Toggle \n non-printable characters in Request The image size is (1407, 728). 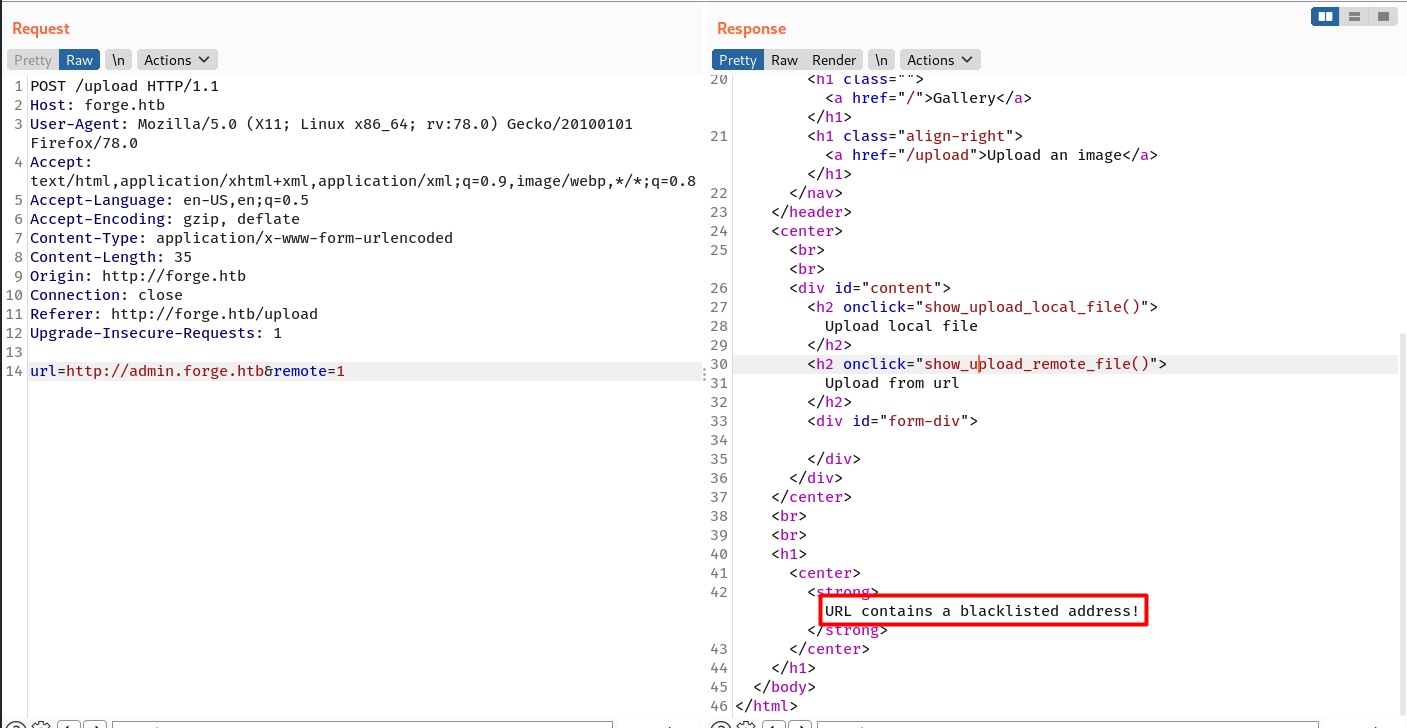[118, 60]
